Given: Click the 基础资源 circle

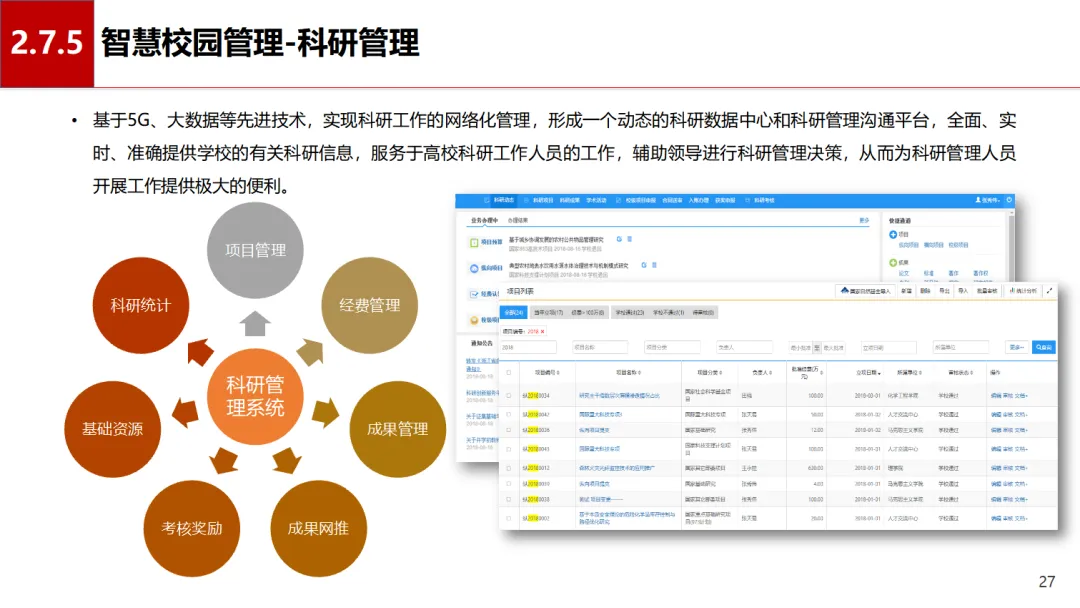Looking at the screenshot, I should (112, 429).
